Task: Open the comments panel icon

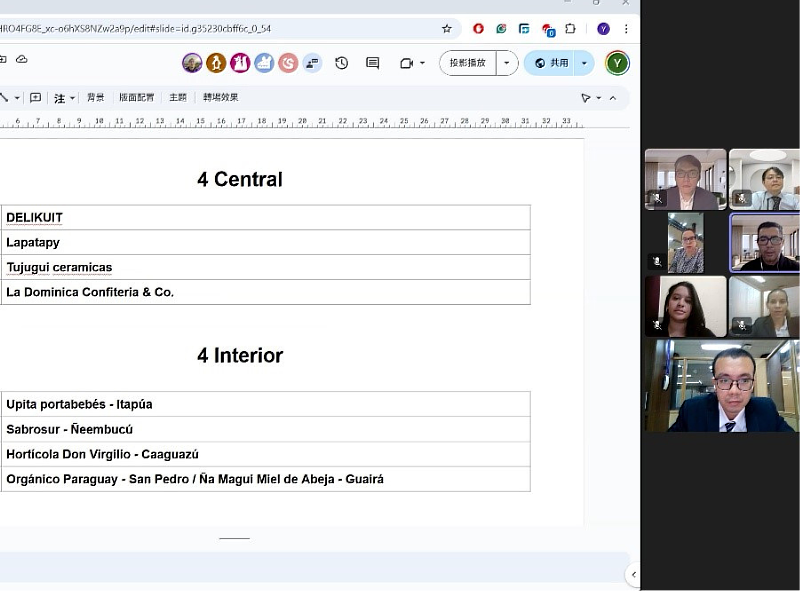Action: tap(372, 63)
